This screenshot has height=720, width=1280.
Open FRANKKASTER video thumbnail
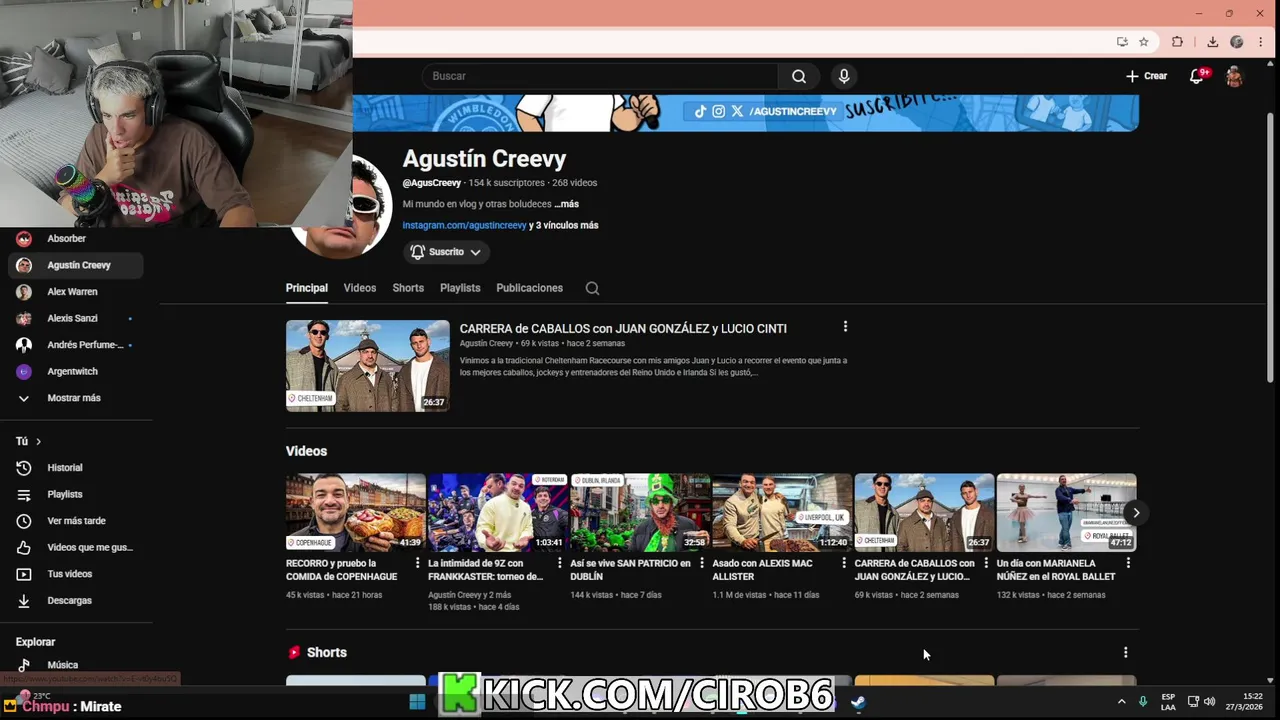tap(497, 512)
